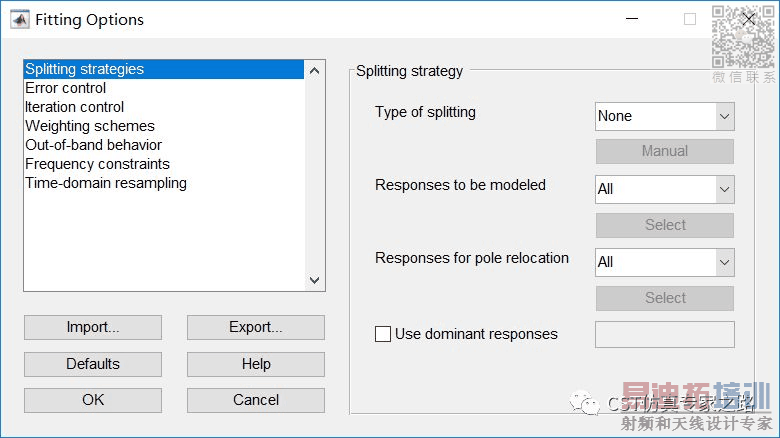Confirm with the OK button
This screenshot has width=780, height=438.
[x=93, y=400]
